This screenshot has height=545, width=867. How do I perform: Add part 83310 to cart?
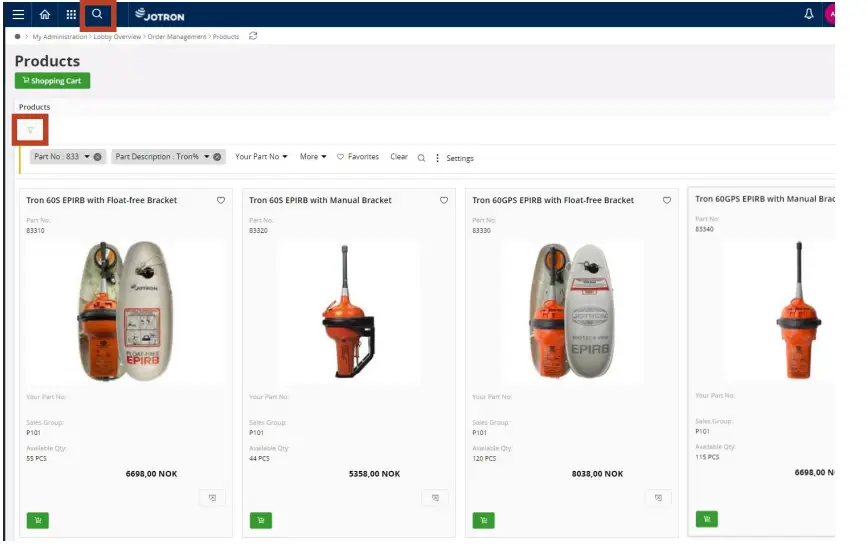pyautogui.click(x=38, y=520)
